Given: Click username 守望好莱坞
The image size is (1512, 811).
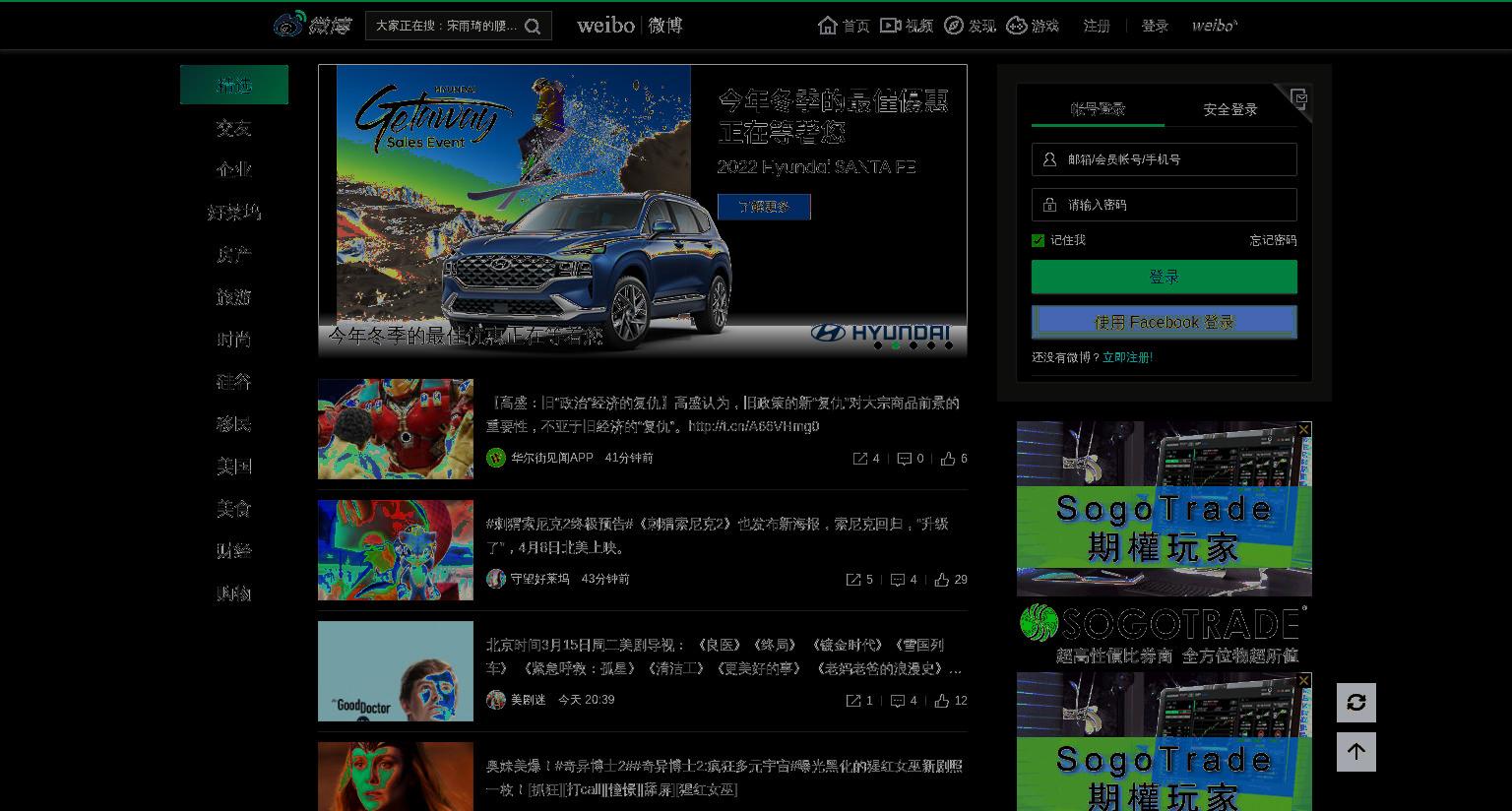Looking at the screenshot, I should click(x=540, y=579).
